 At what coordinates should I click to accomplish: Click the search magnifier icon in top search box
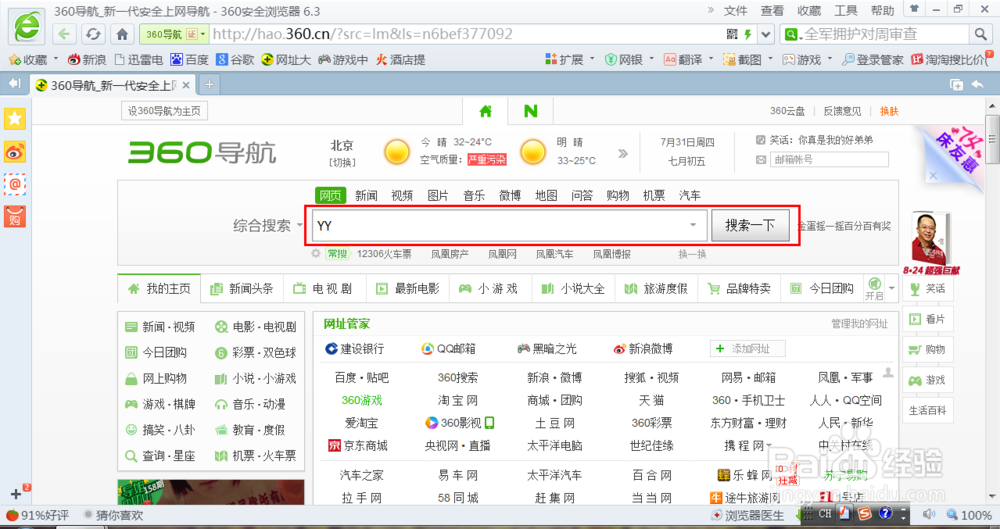(980, 34)
